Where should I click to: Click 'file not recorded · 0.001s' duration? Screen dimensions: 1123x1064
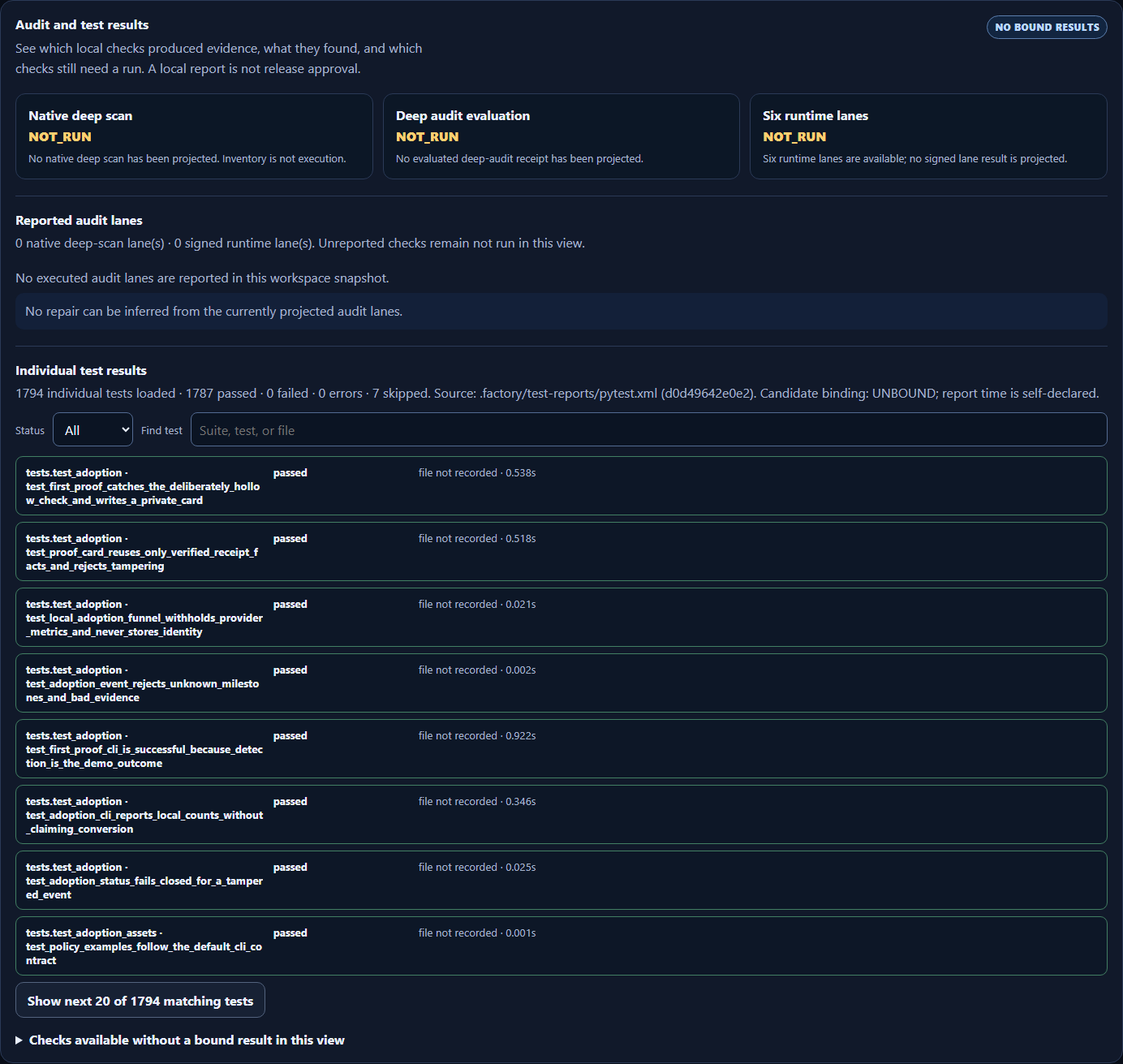[477, 933]
